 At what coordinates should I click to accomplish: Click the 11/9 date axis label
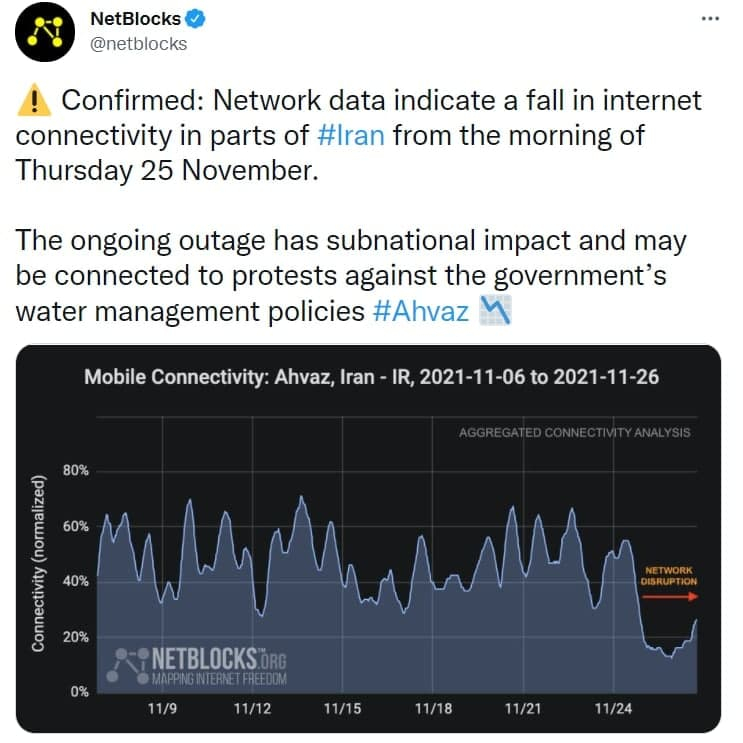(x=162, y=709)
